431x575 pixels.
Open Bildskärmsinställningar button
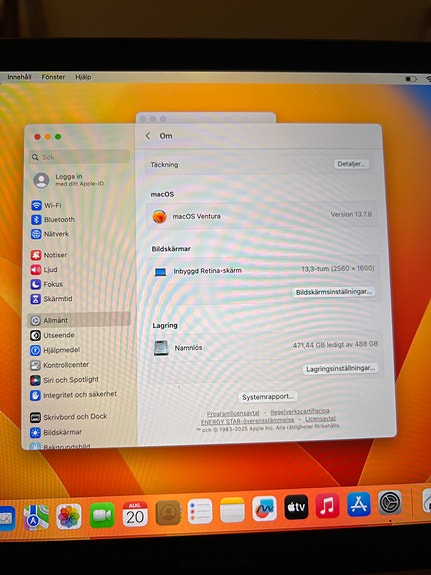coord(333,292)
